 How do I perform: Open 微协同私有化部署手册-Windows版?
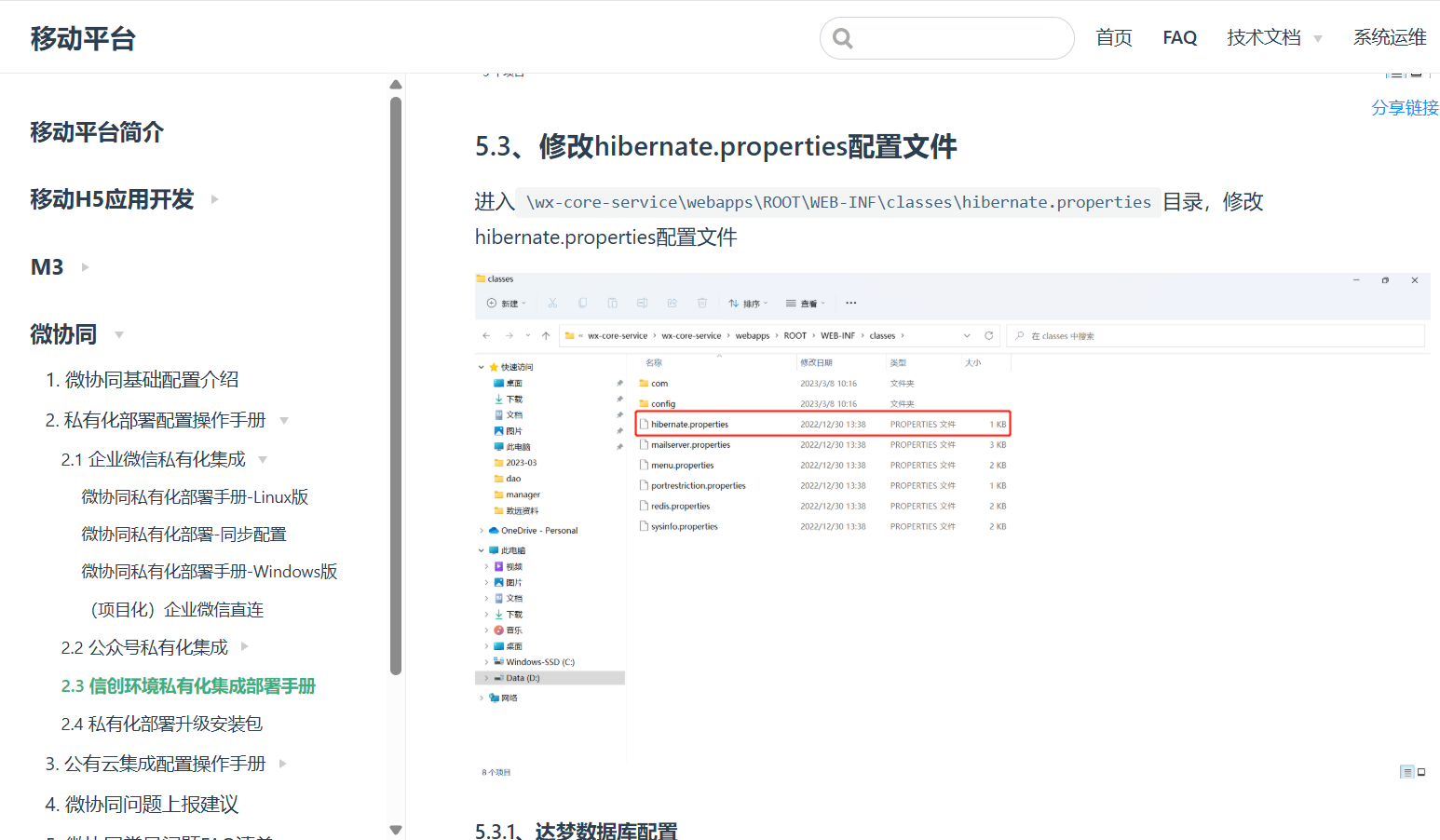tap(210, 572)
